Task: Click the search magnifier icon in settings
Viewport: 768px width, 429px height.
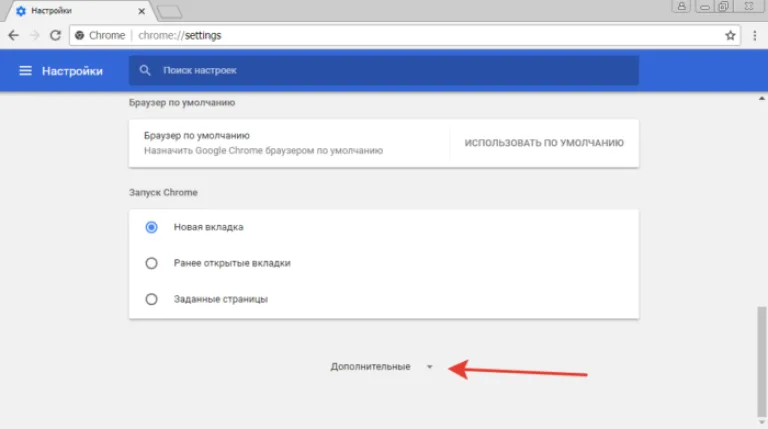Action: (144, 71)
